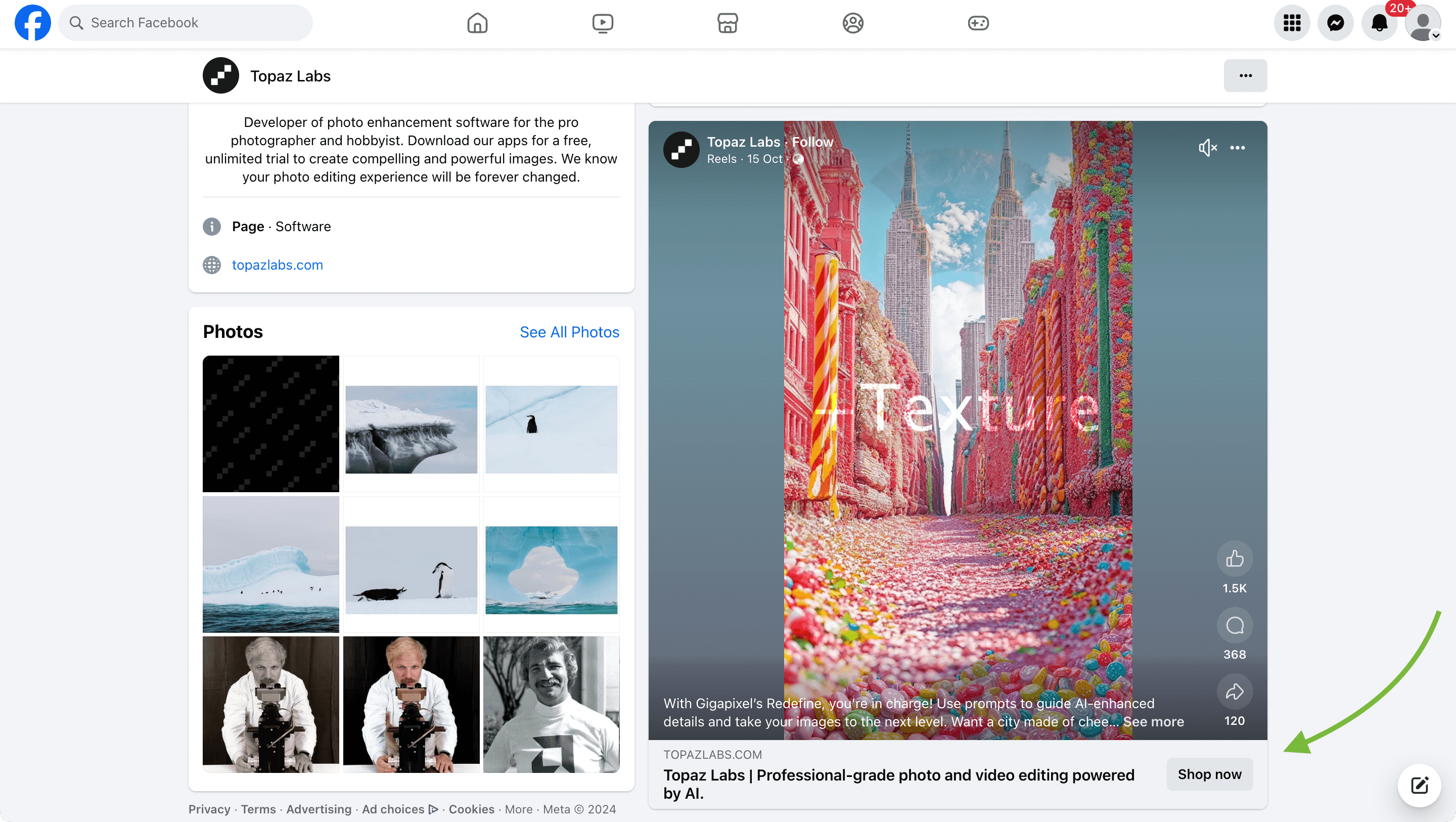Open the reel options menu
The width and height of the screenshot is (1456, 822).
click(x=1237, y=148)
